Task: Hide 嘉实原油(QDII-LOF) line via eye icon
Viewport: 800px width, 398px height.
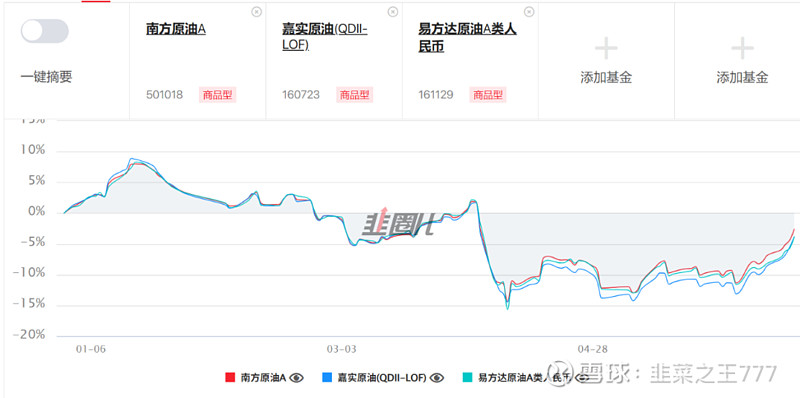Action: click(436, 378)
